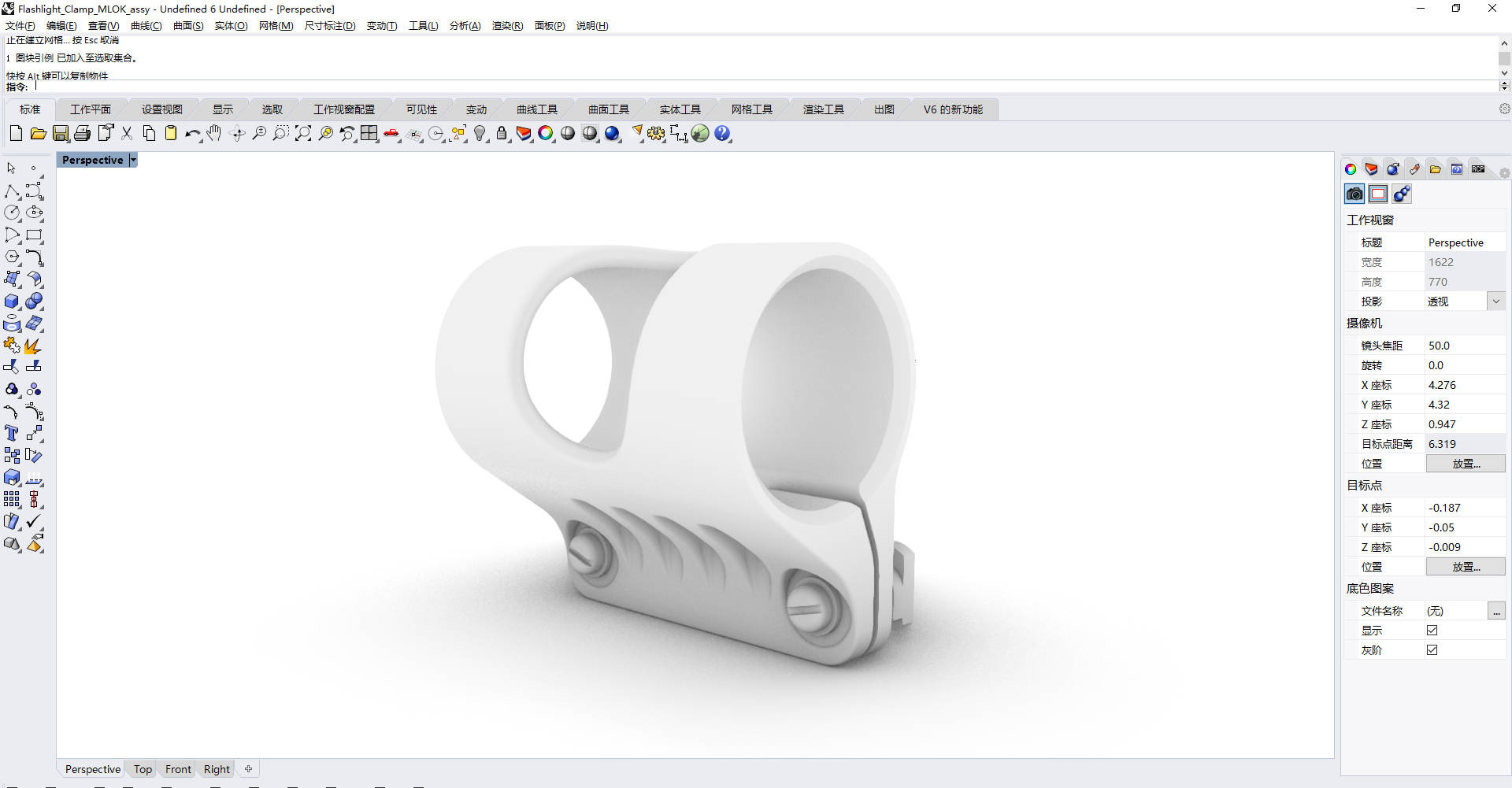Select the arrow pointer tool
Screen dimensions: 1512x788
[12, 168]
